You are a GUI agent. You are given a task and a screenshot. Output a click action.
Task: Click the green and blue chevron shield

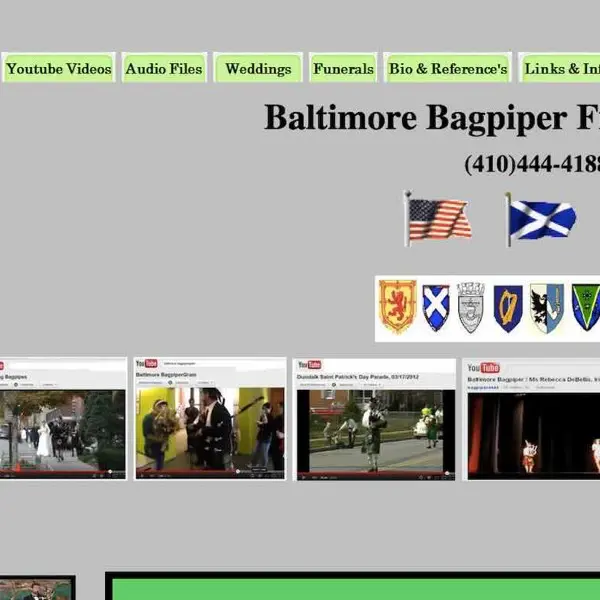tap(586, 307)
